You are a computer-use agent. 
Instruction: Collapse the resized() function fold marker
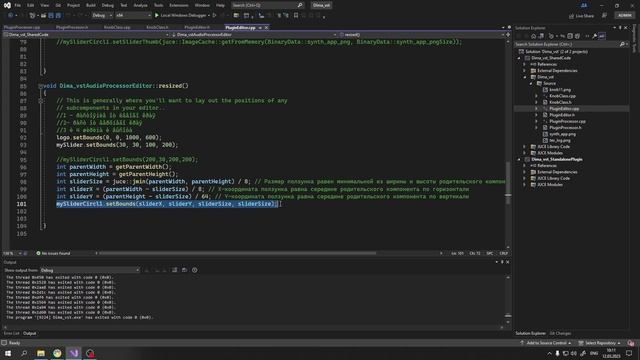coord(40,86)
